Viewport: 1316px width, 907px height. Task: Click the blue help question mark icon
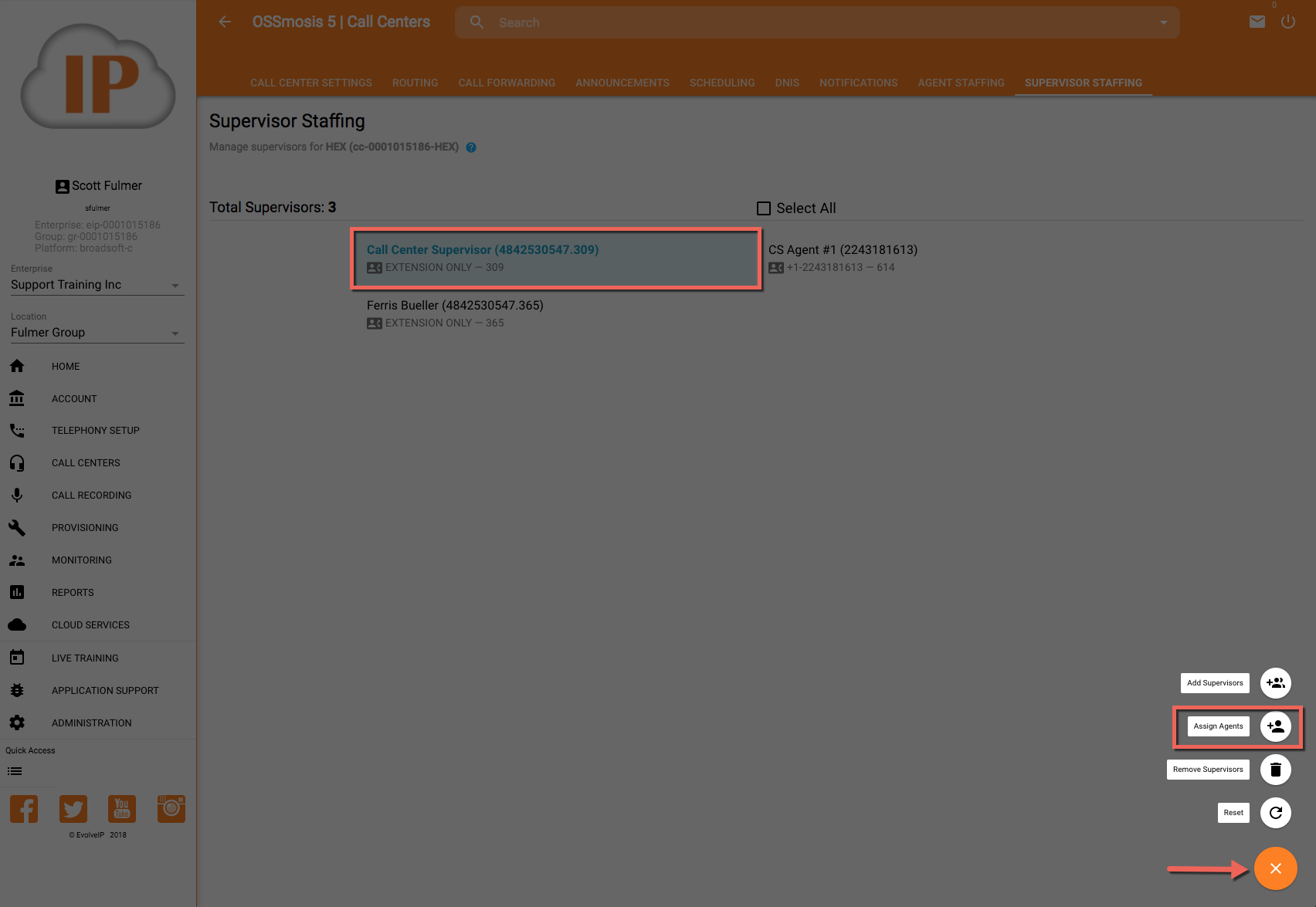click(x=471, y=147)
